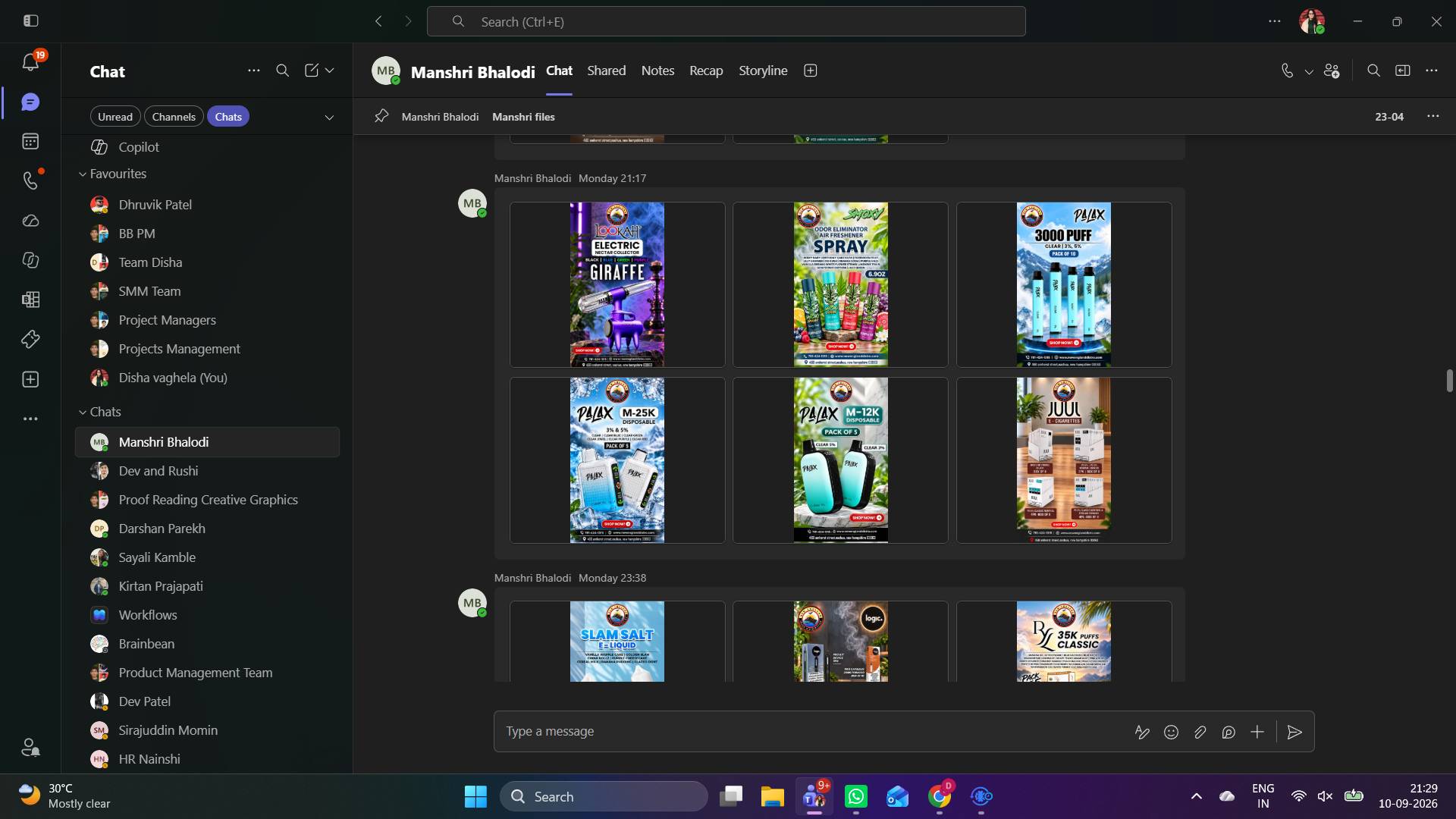Switch to the Shared tab
This screenshot has height=819, width=1456.
pyautogui.click(x=607, y=71)
